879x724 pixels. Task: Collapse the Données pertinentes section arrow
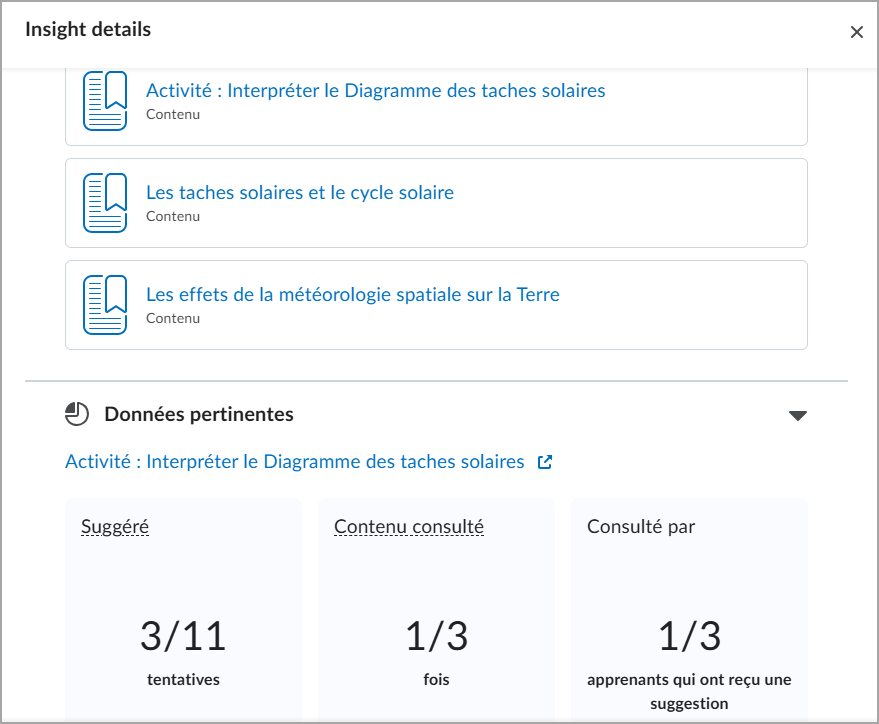(x=797, y=415)
